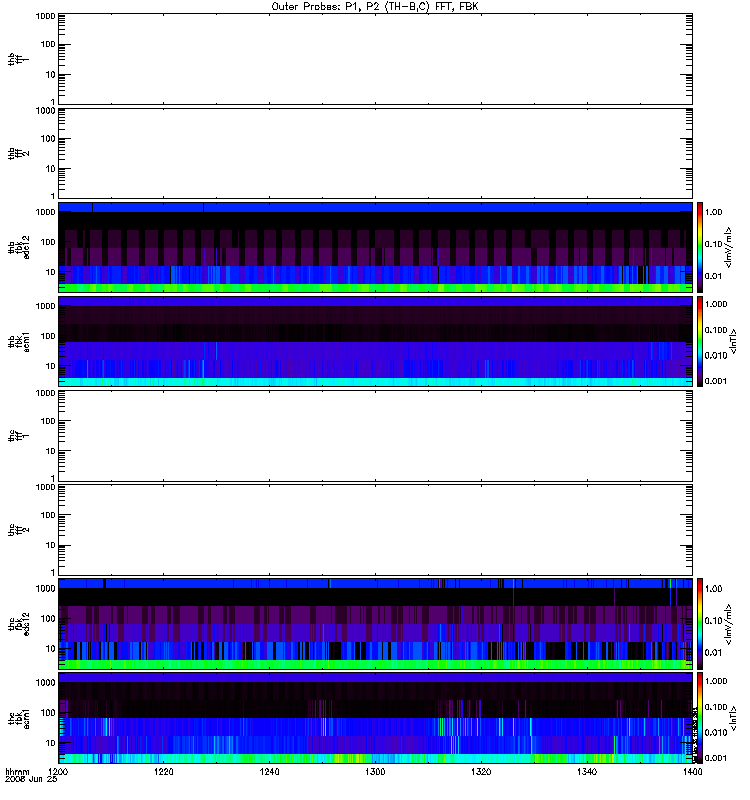Click the thb fbk edc12 spectrogram panel
750x800 pixels.
376,247
